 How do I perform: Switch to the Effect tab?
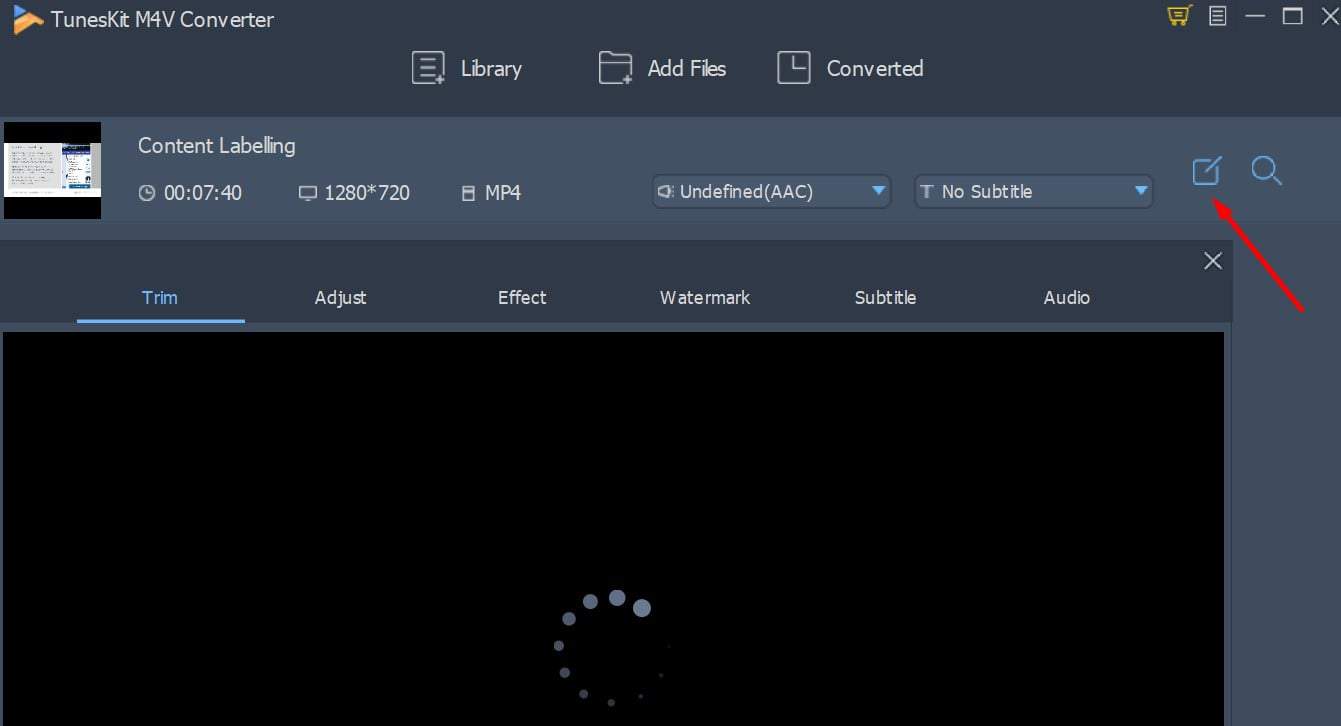(522, 297)
